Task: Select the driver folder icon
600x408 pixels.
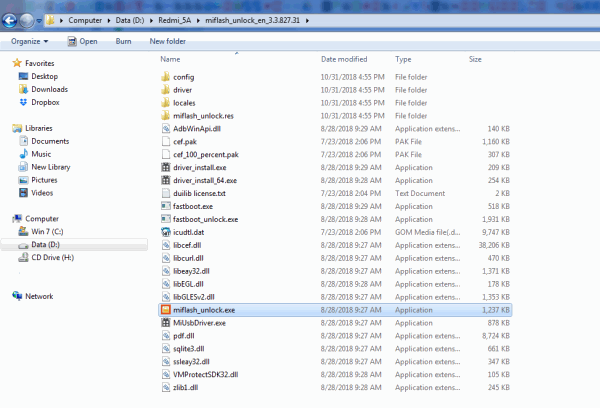Action: point(165,90)
